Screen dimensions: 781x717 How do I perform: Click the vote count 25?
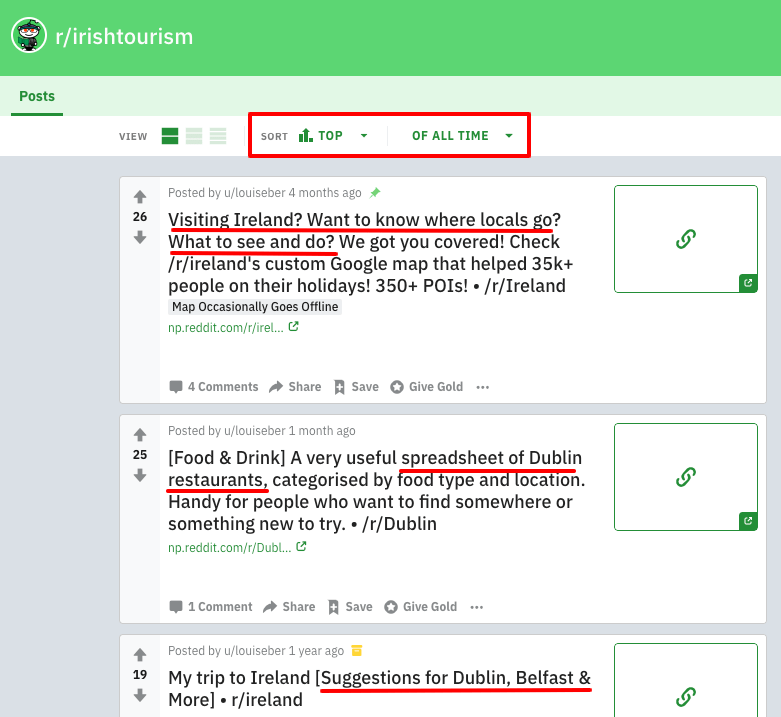(140, 455)
